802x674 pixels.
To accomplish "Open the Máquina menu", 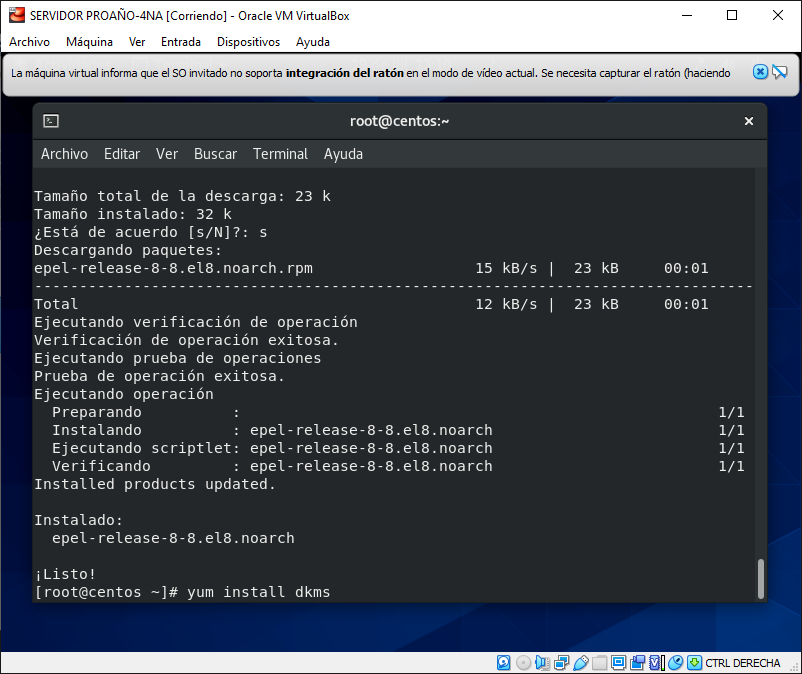I will coord(90,42).
